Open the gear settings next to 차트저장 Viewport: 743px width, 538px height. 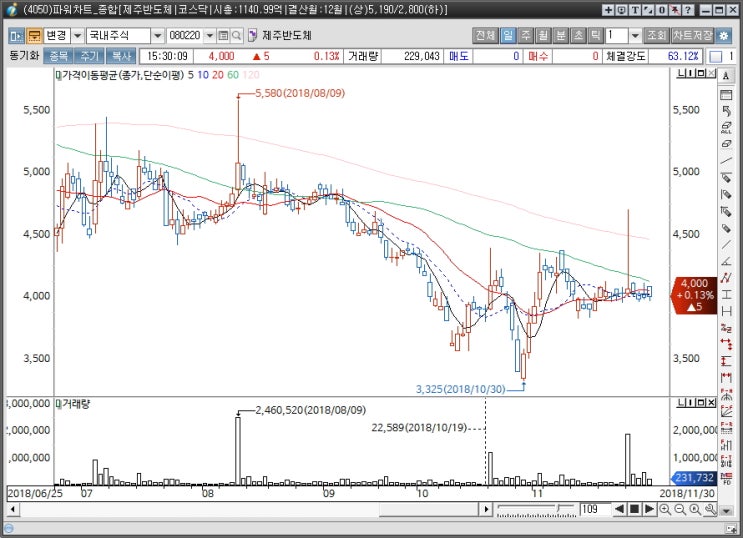pos(723,36)
